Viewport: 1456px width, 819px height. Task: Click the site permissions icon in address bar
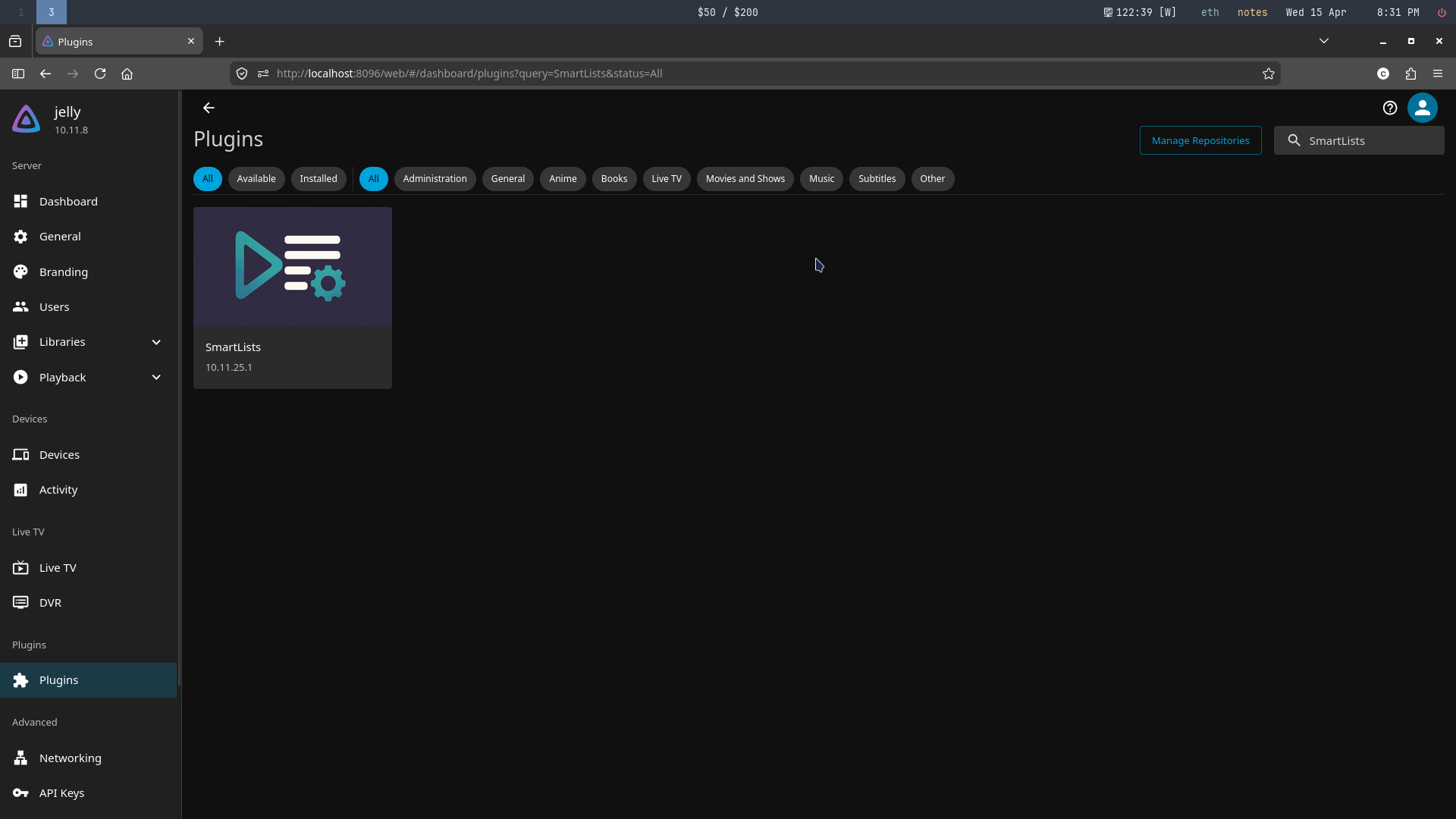tap(263, 74)
